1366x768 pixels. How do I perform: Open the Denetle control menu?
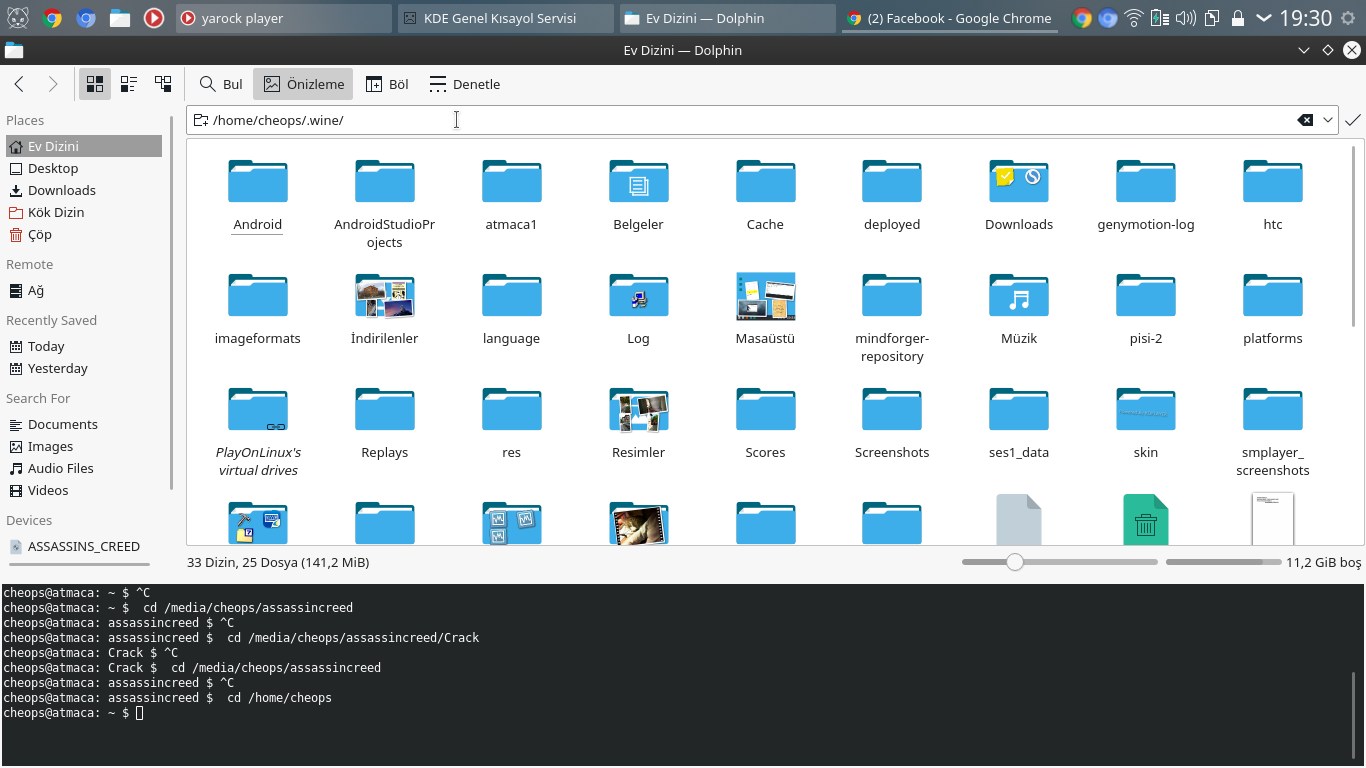(464, 84)
